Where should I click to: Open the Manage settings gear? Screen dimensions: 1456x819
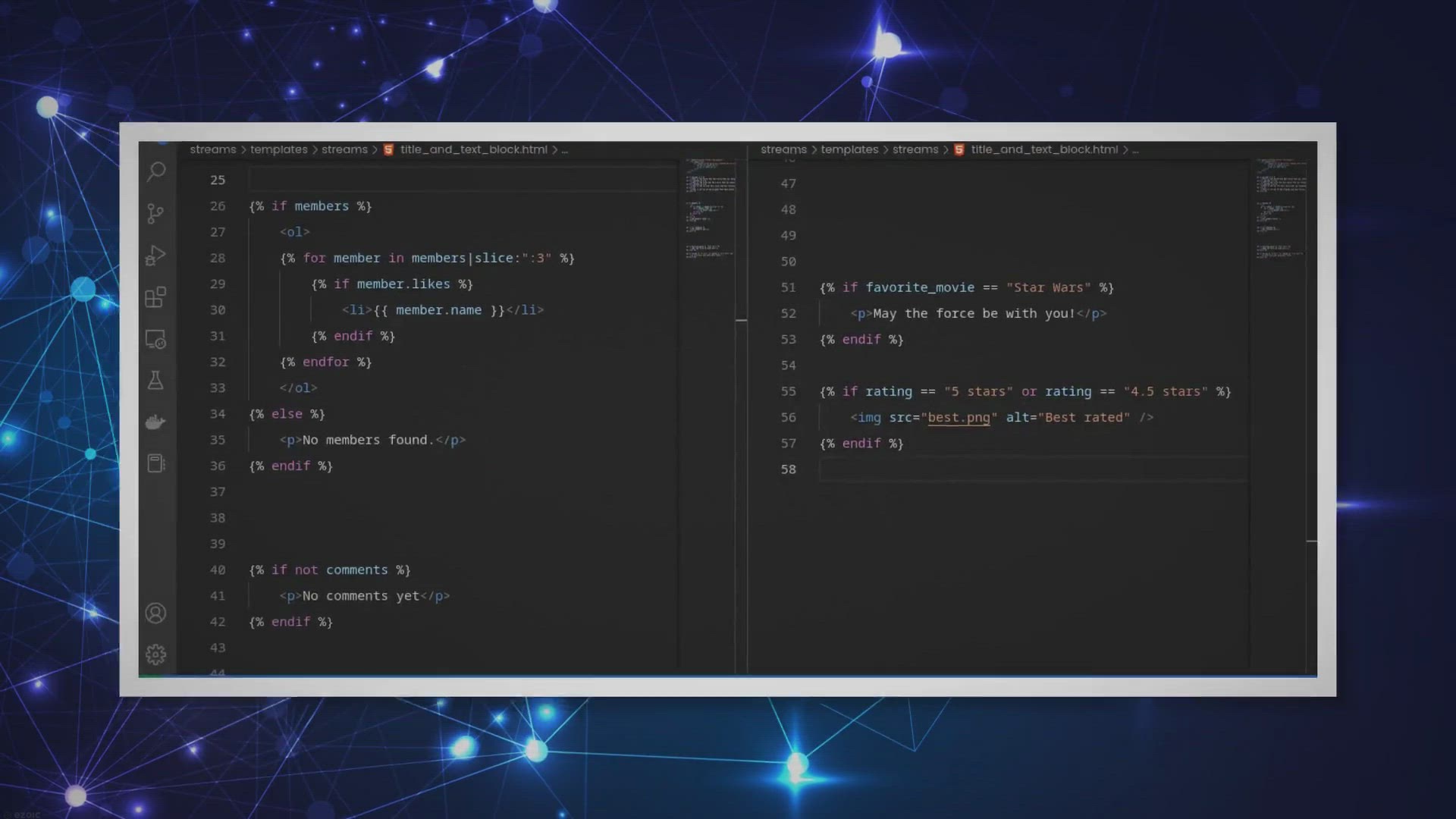[x=156, y=654]
